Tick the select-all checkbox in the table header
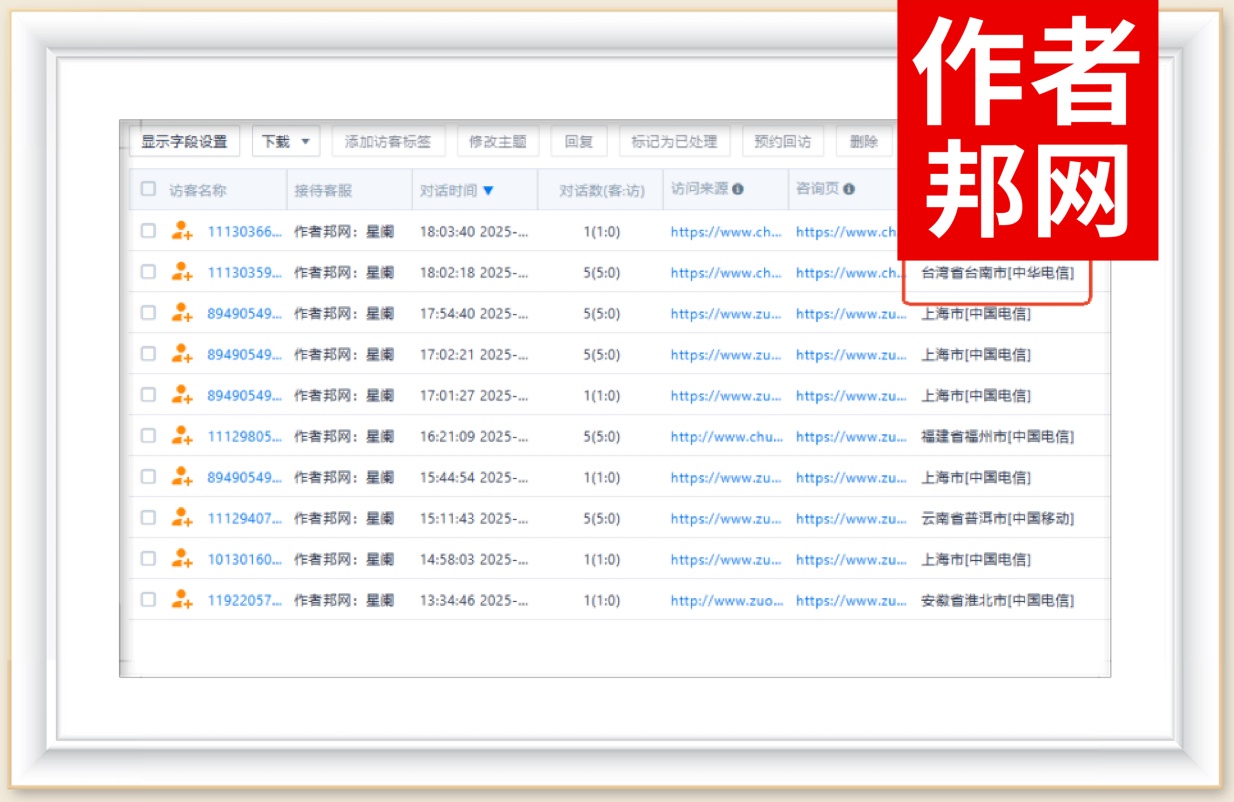The height and width of the screenshot is (802, 1234). point(149,189)
